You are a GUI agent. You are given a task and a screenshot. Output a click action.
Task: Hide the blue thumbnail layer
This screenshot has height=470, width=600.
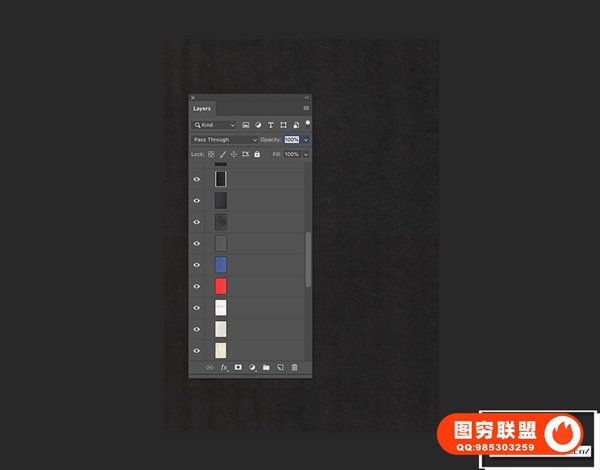tap(196, 265)
